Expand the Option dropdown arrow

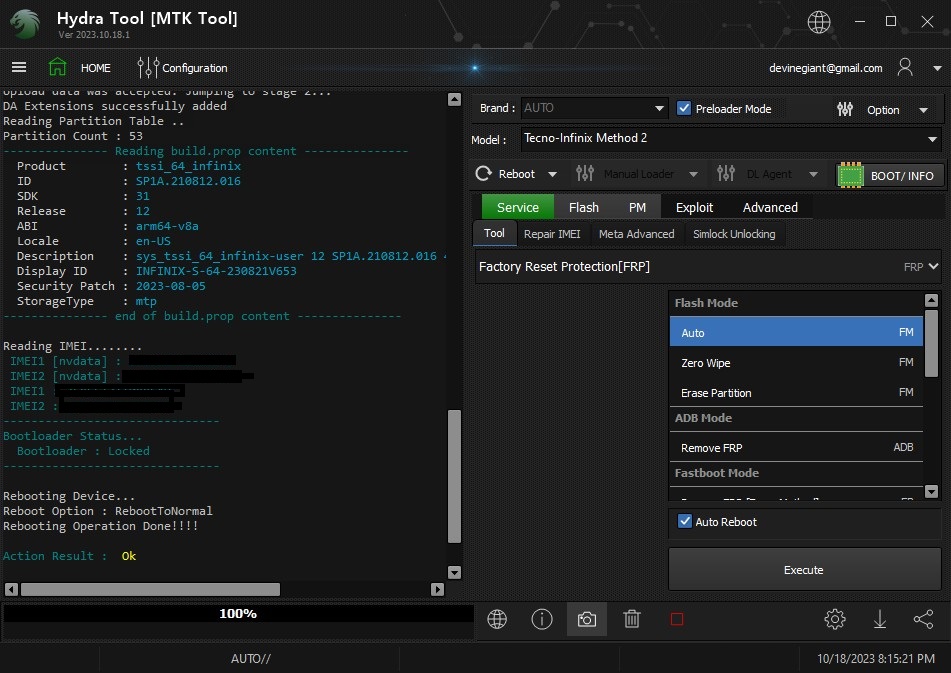[923, 110]
